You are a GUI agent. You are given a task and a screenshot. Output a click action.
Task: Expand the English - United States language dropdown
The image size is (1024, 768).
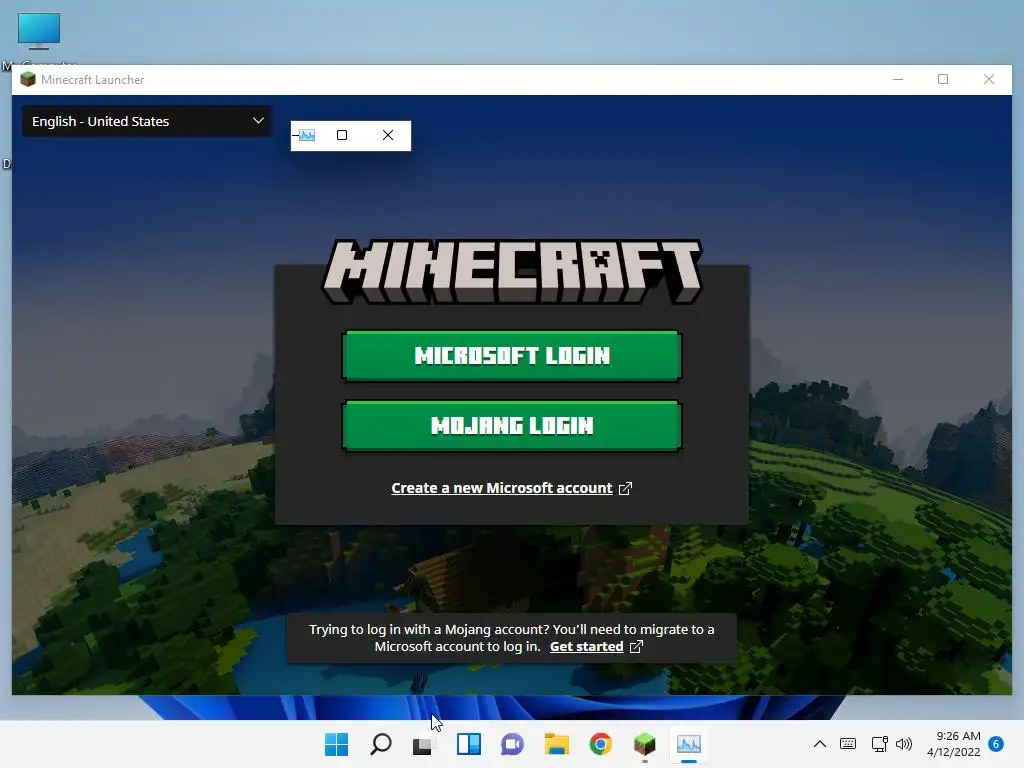[x=147, y=121]
